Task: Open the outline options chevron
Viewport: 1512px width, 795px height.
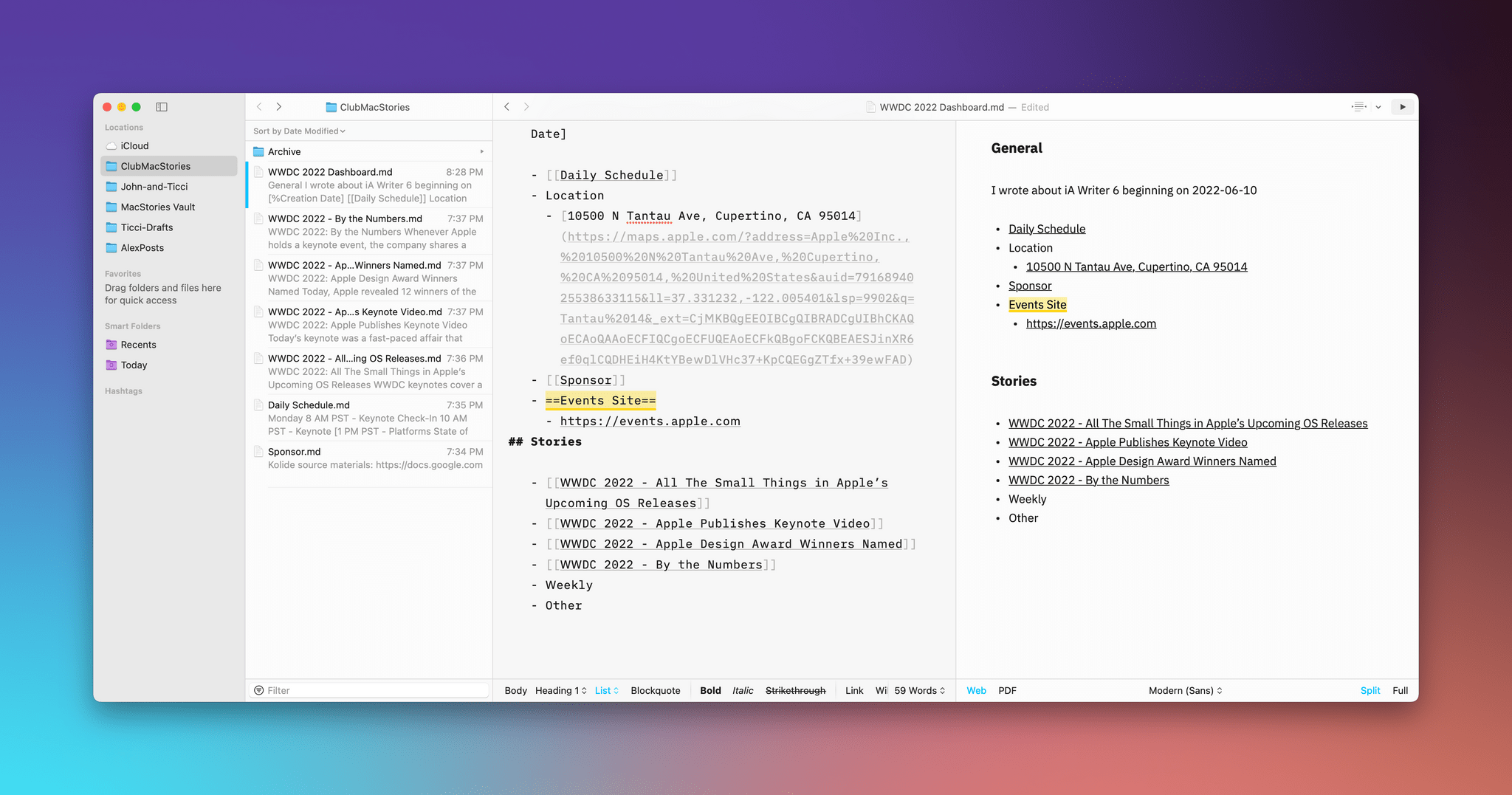Action: coord(1378,107)
